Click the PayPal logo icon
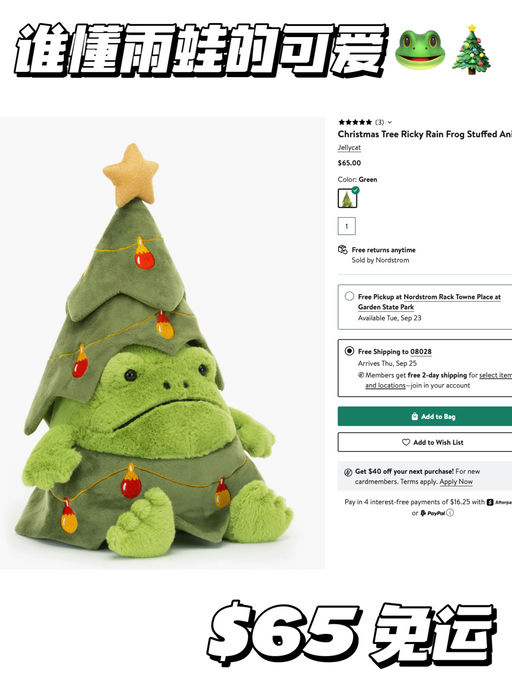Image resolution: width=512 pixels, height=683 pixels. pyautogui.click(x=433, y=513)
